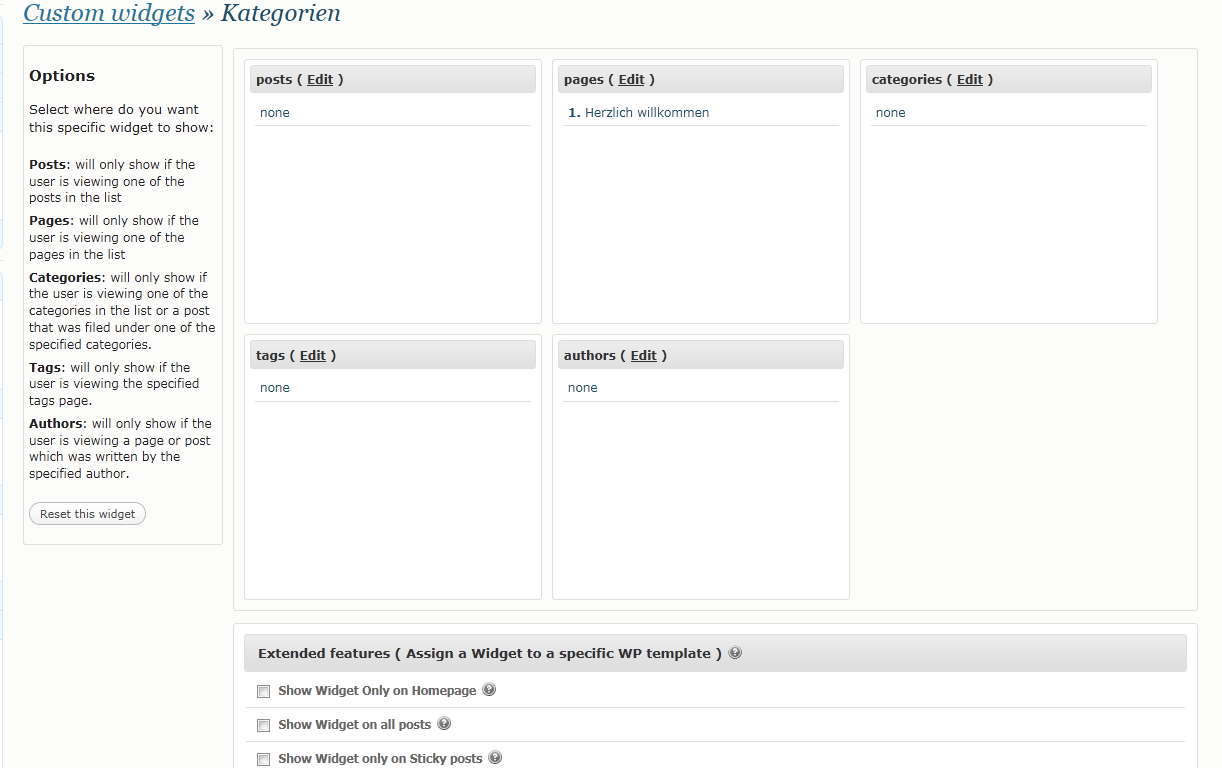Edit the tags list
The image size is (1222, 768).
click(x=313, y=355)
